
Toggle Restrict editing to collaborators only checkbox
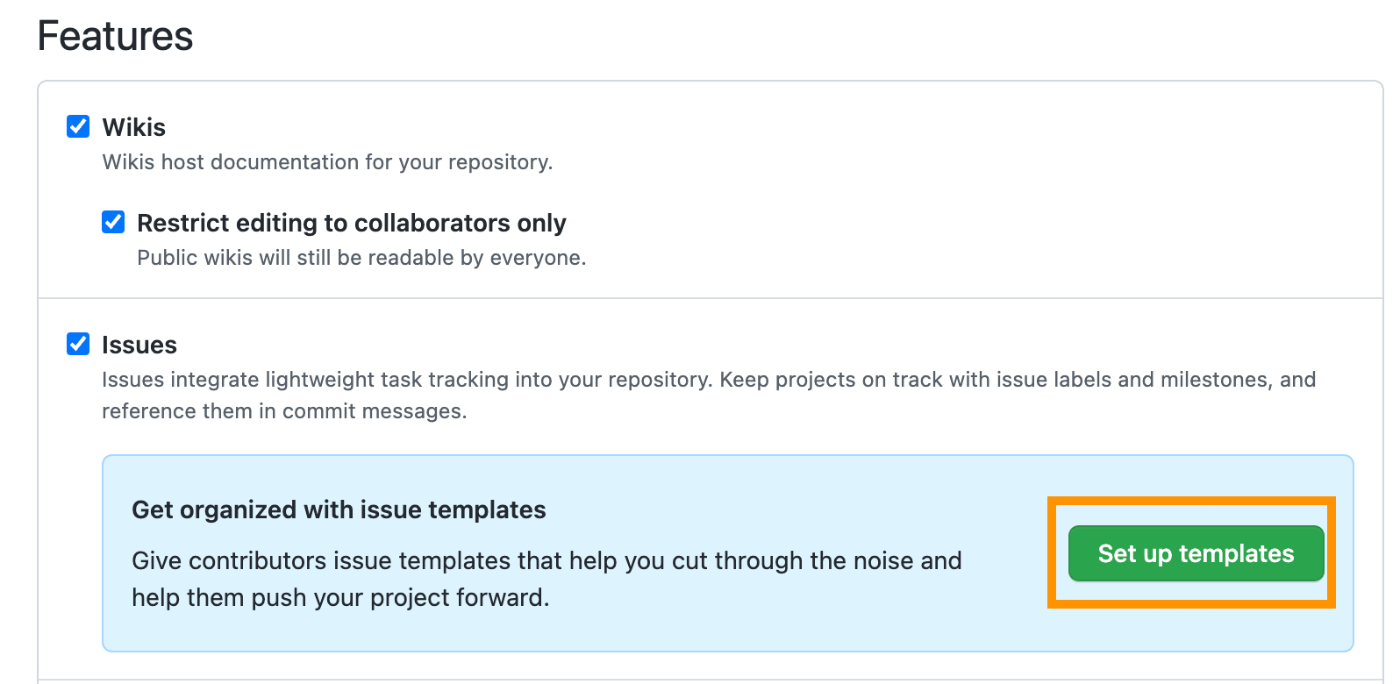tap(113, 222)
